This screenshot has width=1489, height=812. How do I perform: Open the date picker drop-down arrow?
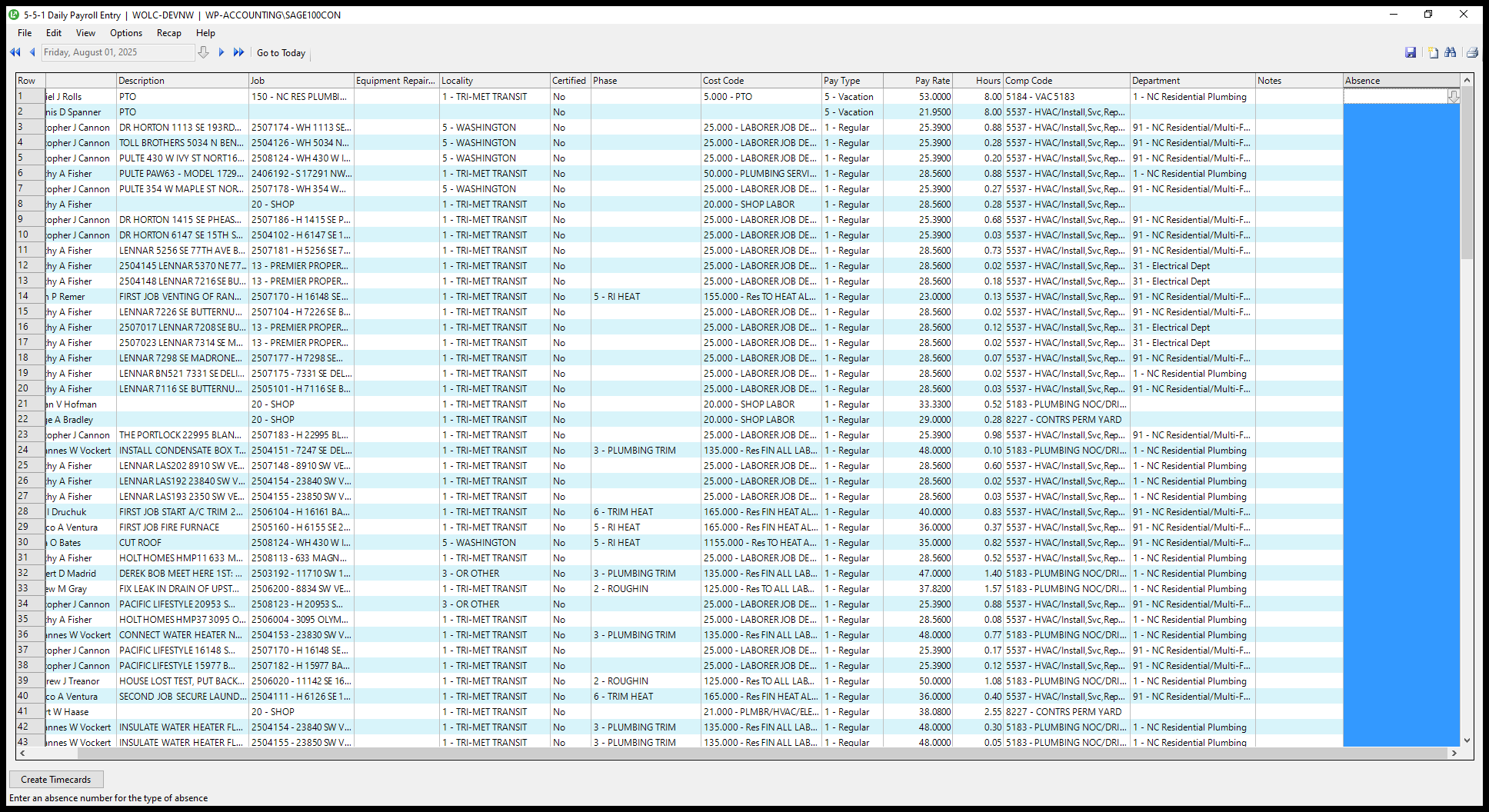203,52
